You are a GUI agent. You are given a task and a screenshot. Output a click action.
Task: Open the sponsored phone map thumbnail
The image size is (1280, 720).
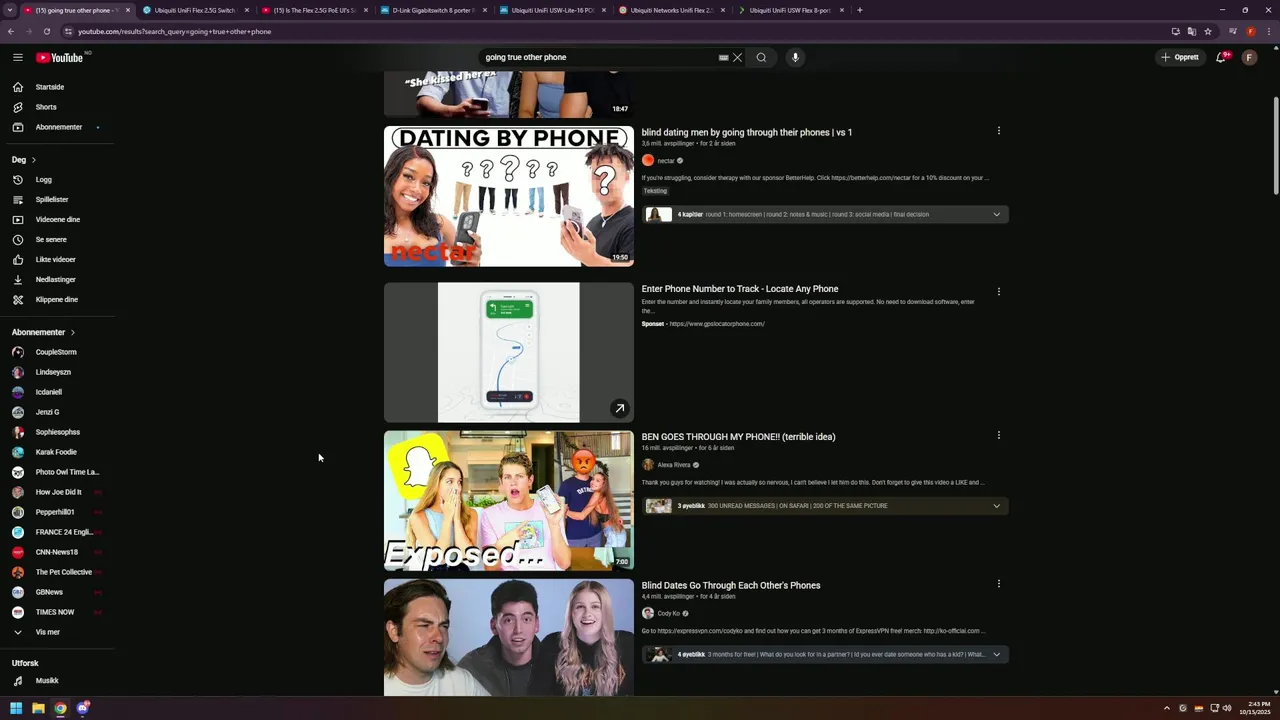(509, 353)
